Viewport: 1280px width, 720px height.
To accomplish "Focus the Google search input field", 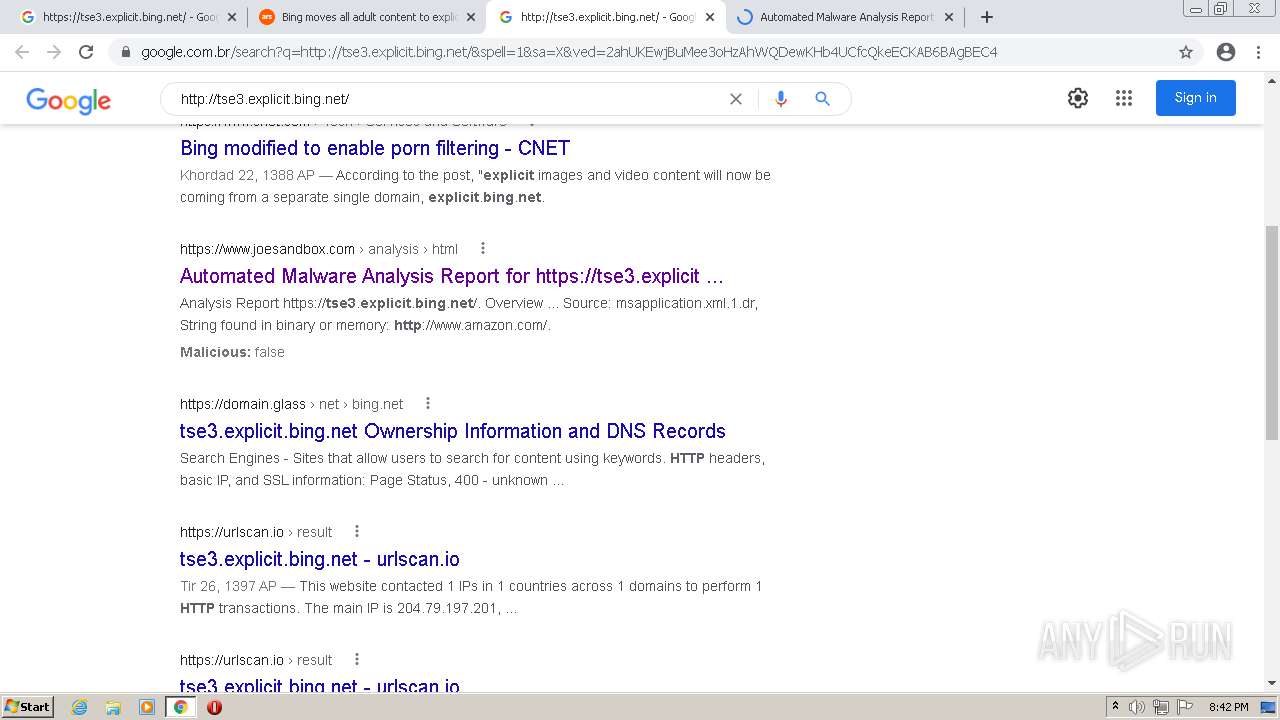I will [x=450, y=99].
